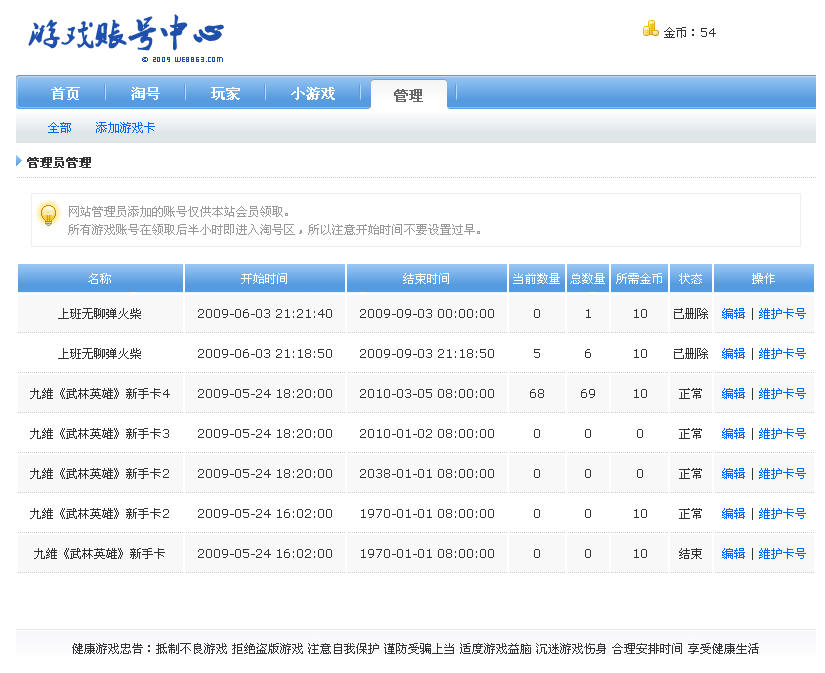Click the 操作 column header
825x673 pixels.
click(763, 278)
